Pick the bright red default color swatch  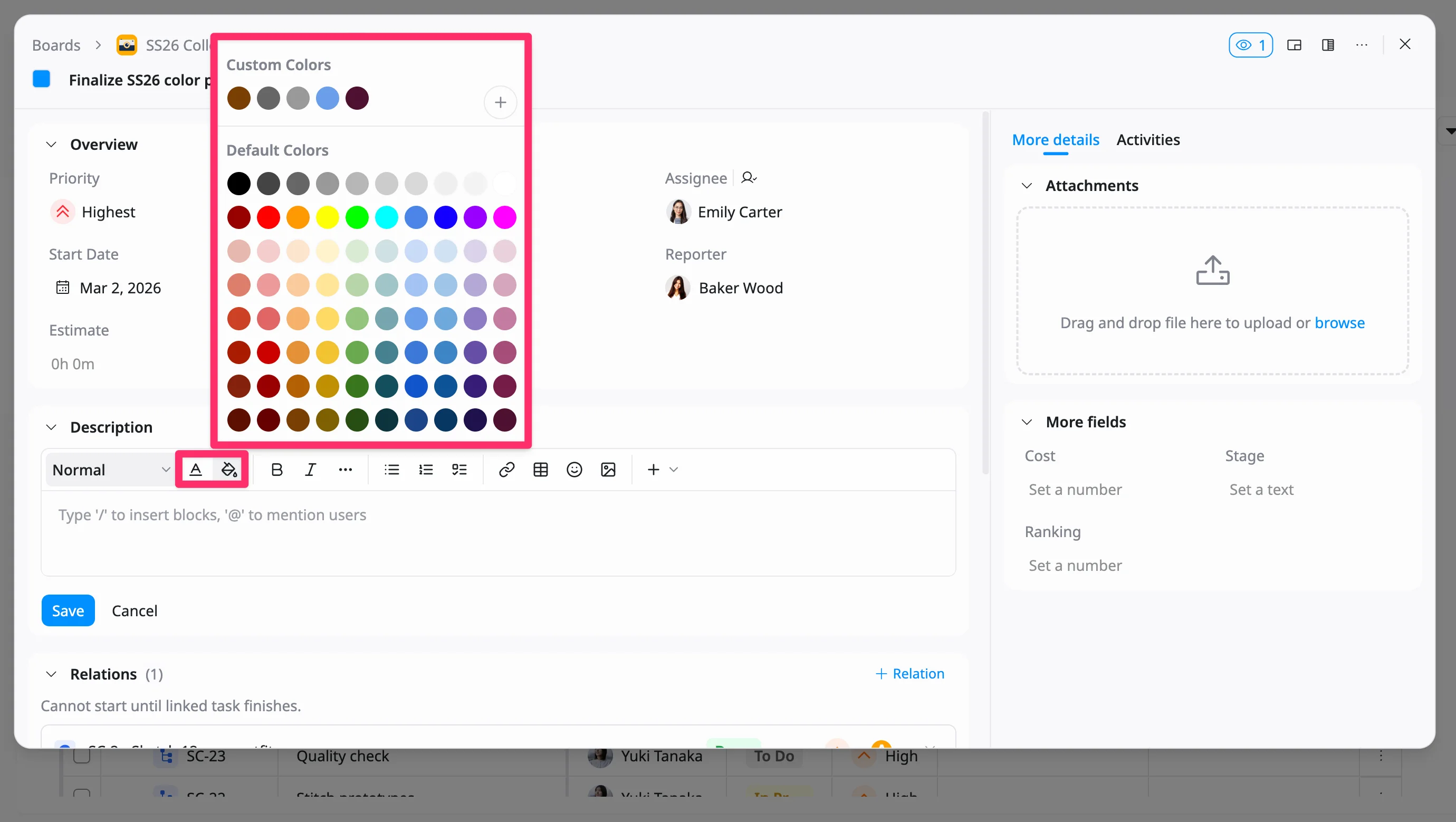(x=268, y=217)
